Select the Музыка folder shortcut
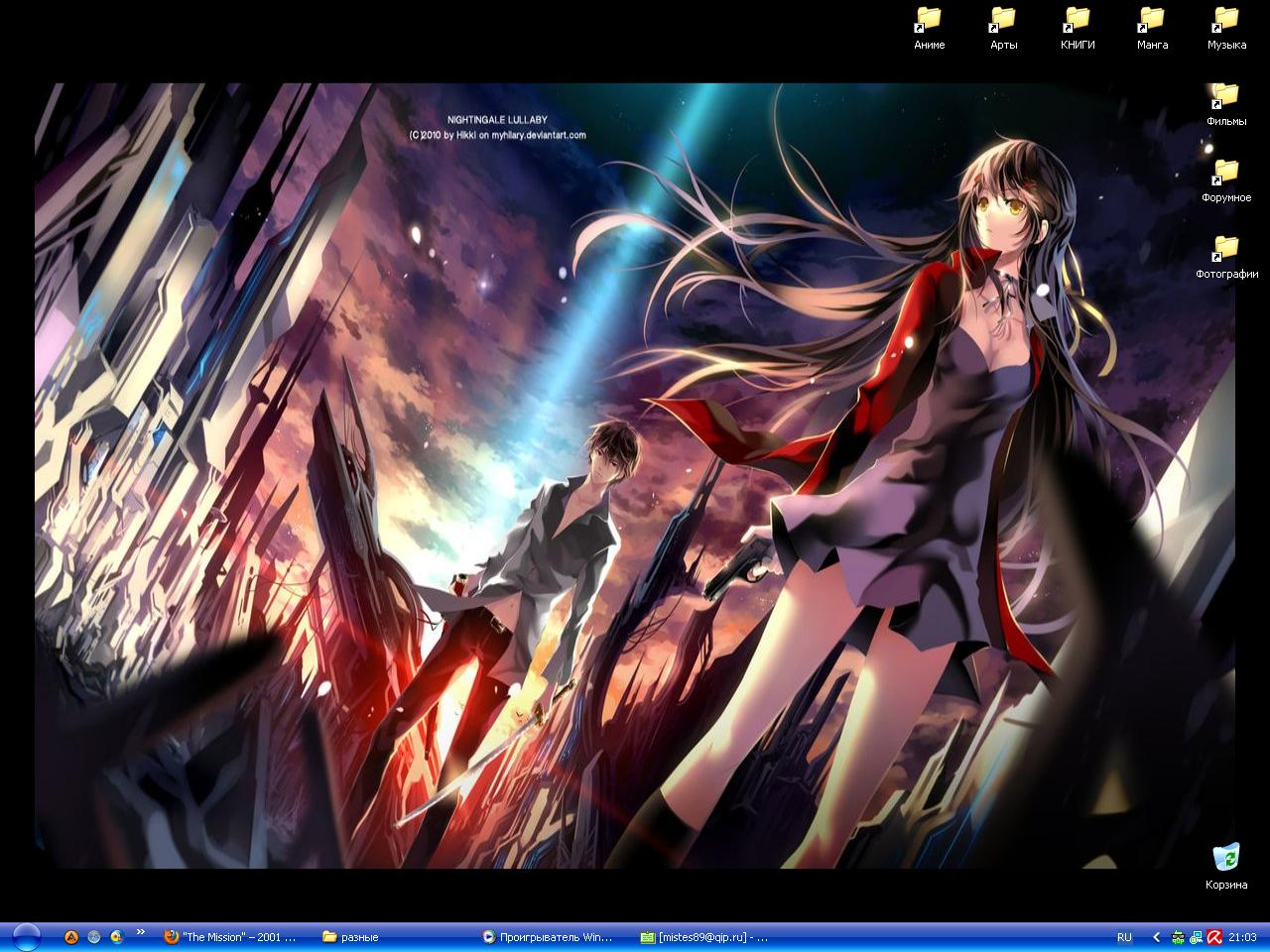1270x952 pixels. [1226, 28]
